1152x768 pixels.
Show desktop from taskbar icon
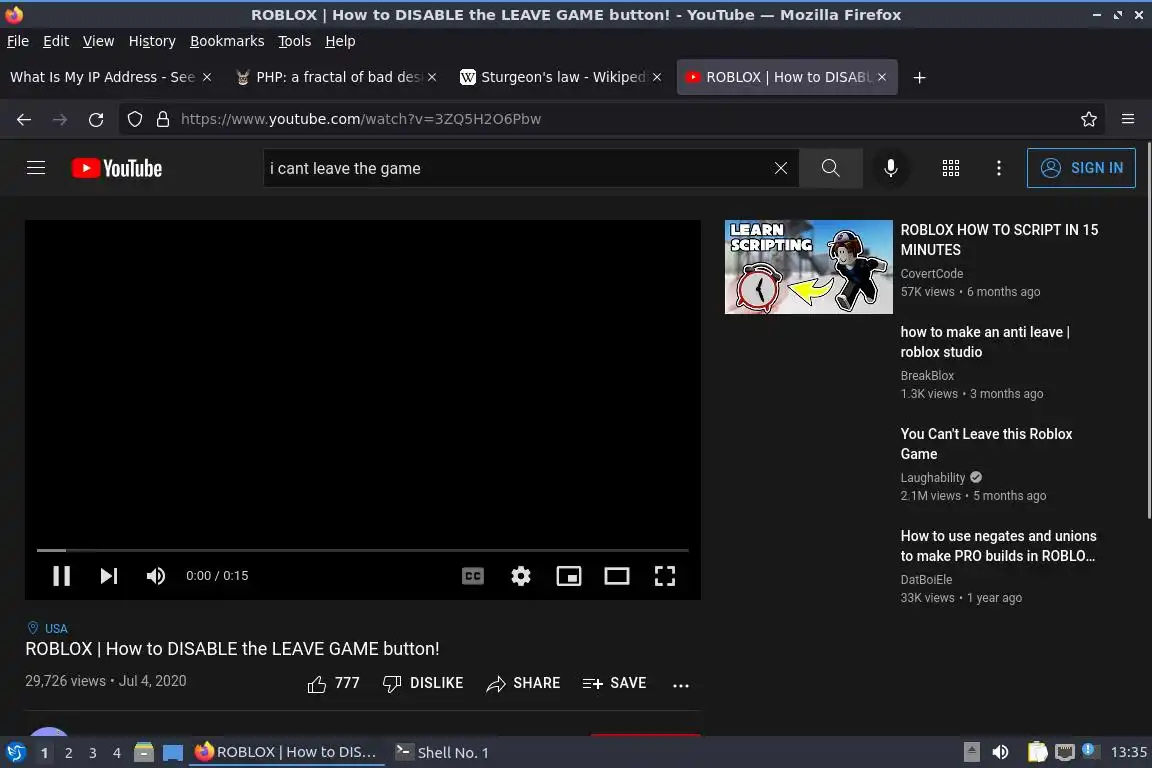click(173, 753)
